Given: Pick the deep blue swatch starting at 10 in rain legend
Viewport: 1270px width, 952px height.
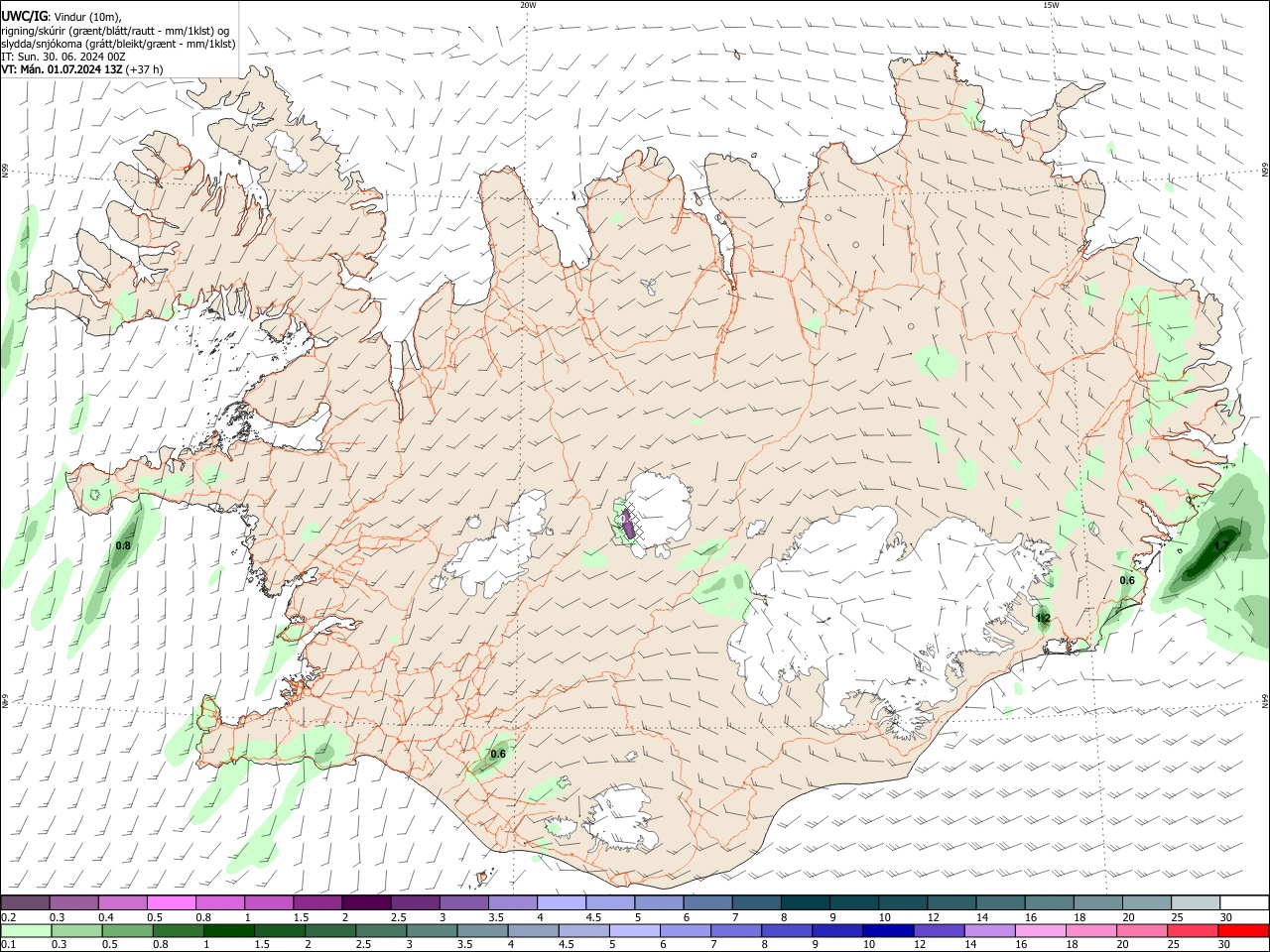Looking at the screenshot, I should pyautogui.click(x=887, y=930).
